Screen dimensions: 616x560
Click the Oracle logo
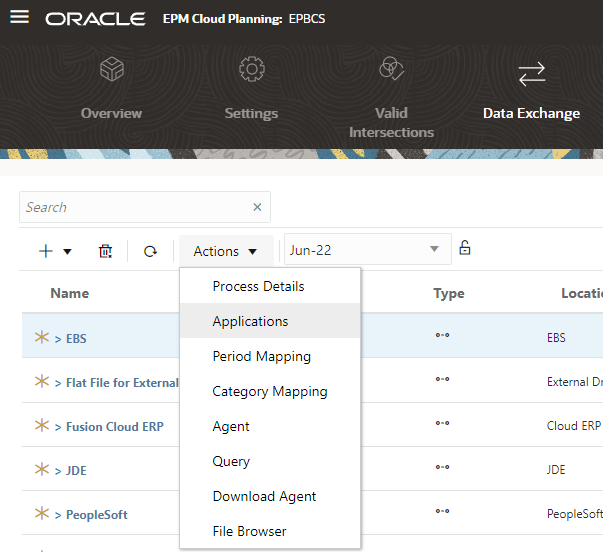[95, 18]
